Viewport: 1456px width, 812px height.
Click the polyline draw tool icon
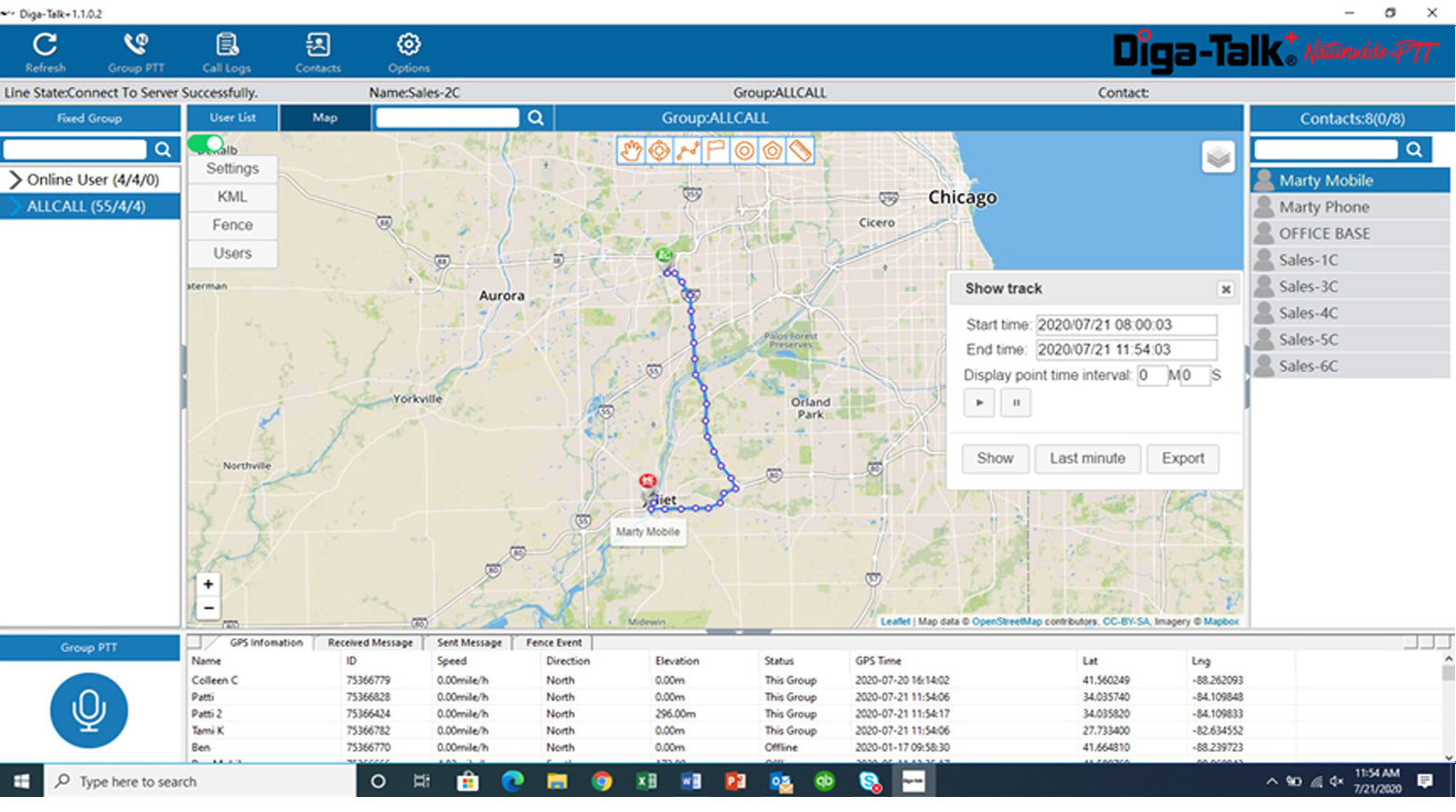click(x=688, y=151)
